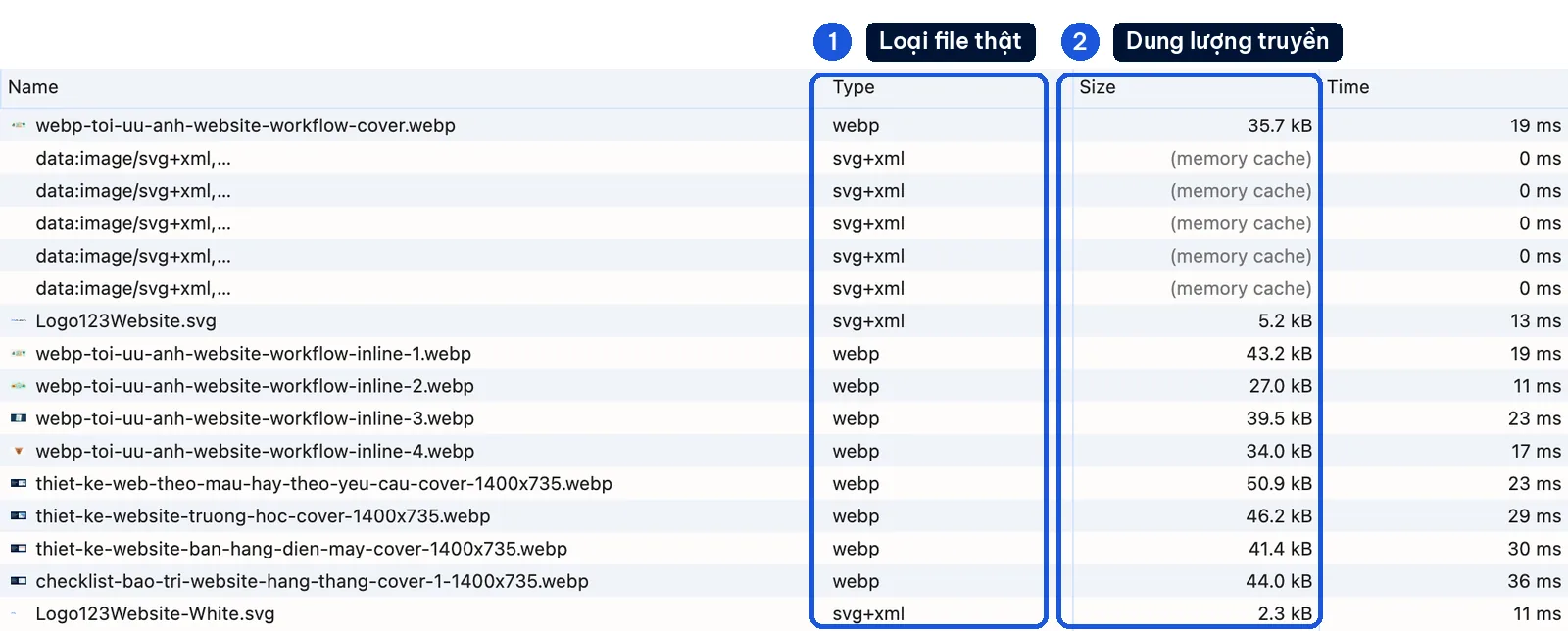Open the workflow-inline-2.webp request
This screenshot has width=1568, height=631.
(x=255, y=386)
